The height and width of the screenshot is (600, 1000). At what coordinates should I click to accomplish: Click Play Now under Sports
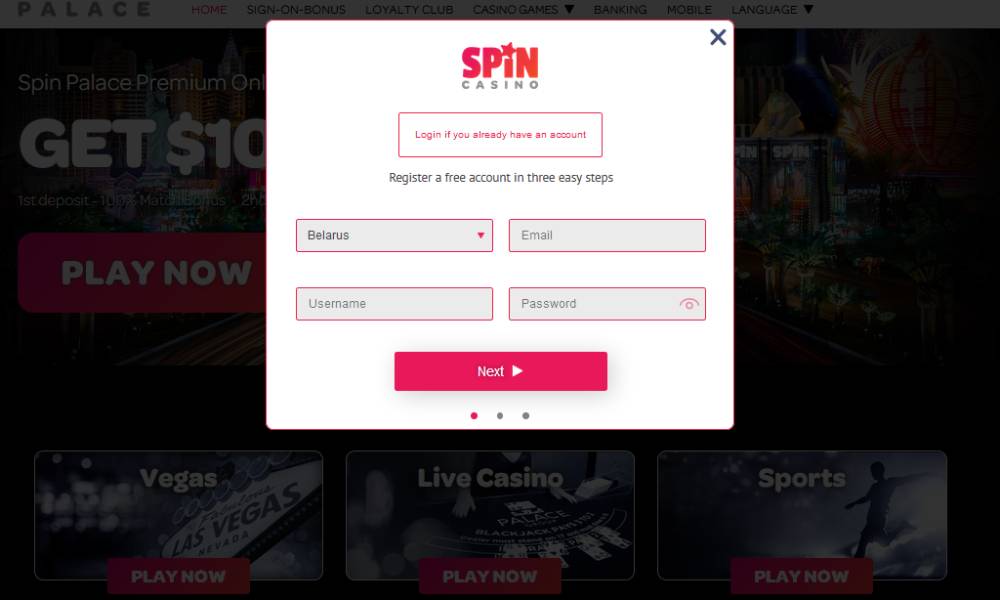[801, 576]
